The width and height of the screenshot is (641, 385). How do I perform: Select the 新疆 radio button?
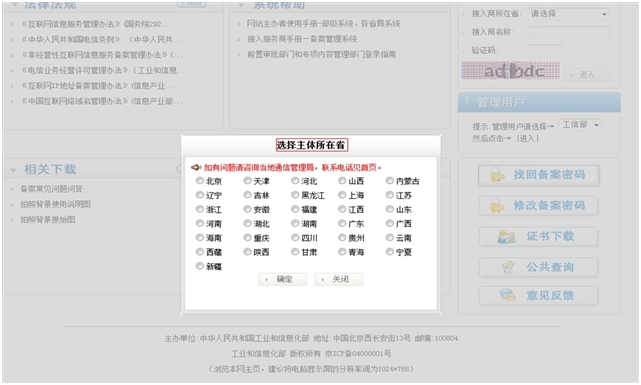[199, 266]
